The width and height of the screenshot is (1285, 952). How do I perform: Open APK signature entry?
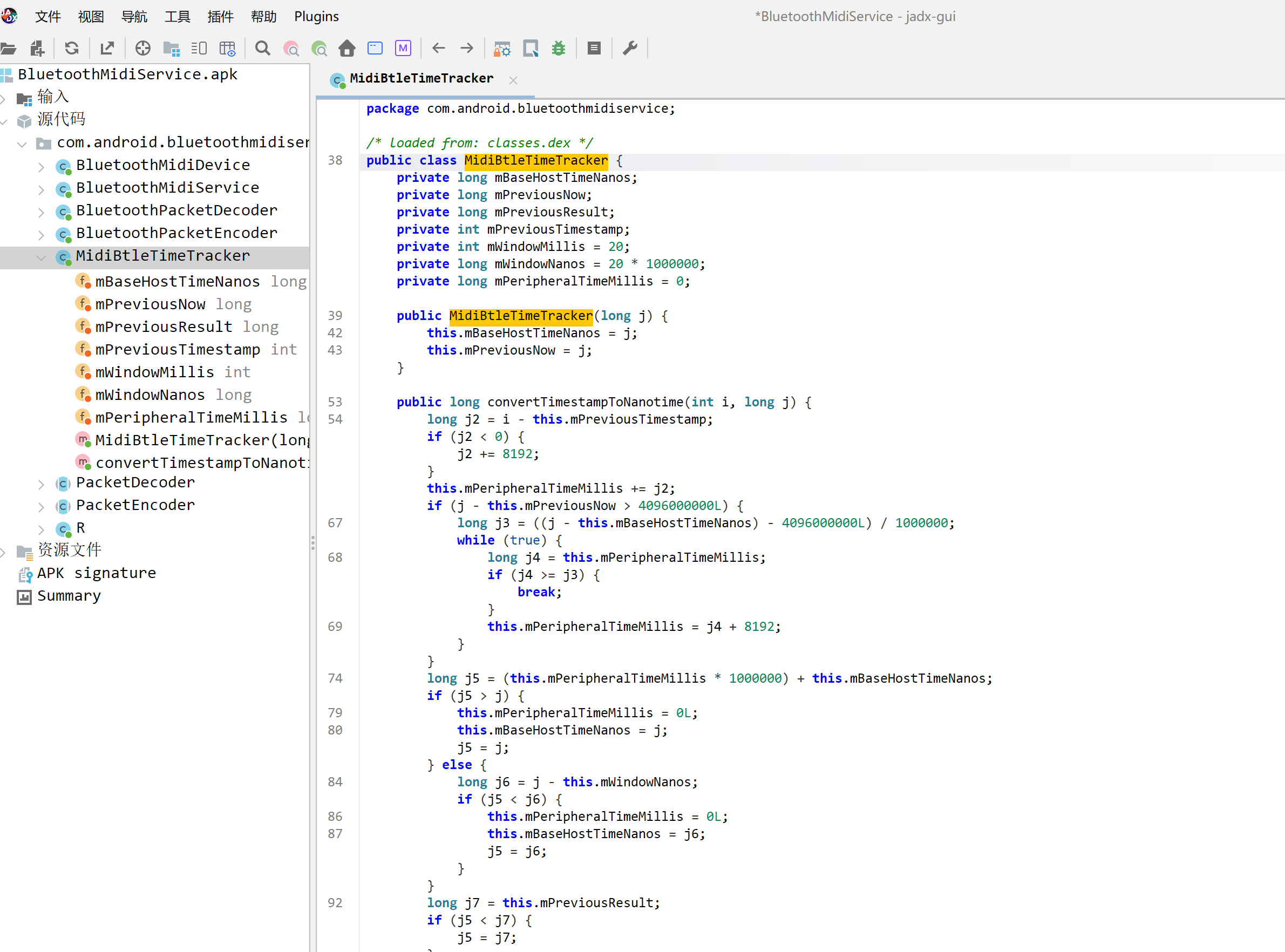click(96, 573)
